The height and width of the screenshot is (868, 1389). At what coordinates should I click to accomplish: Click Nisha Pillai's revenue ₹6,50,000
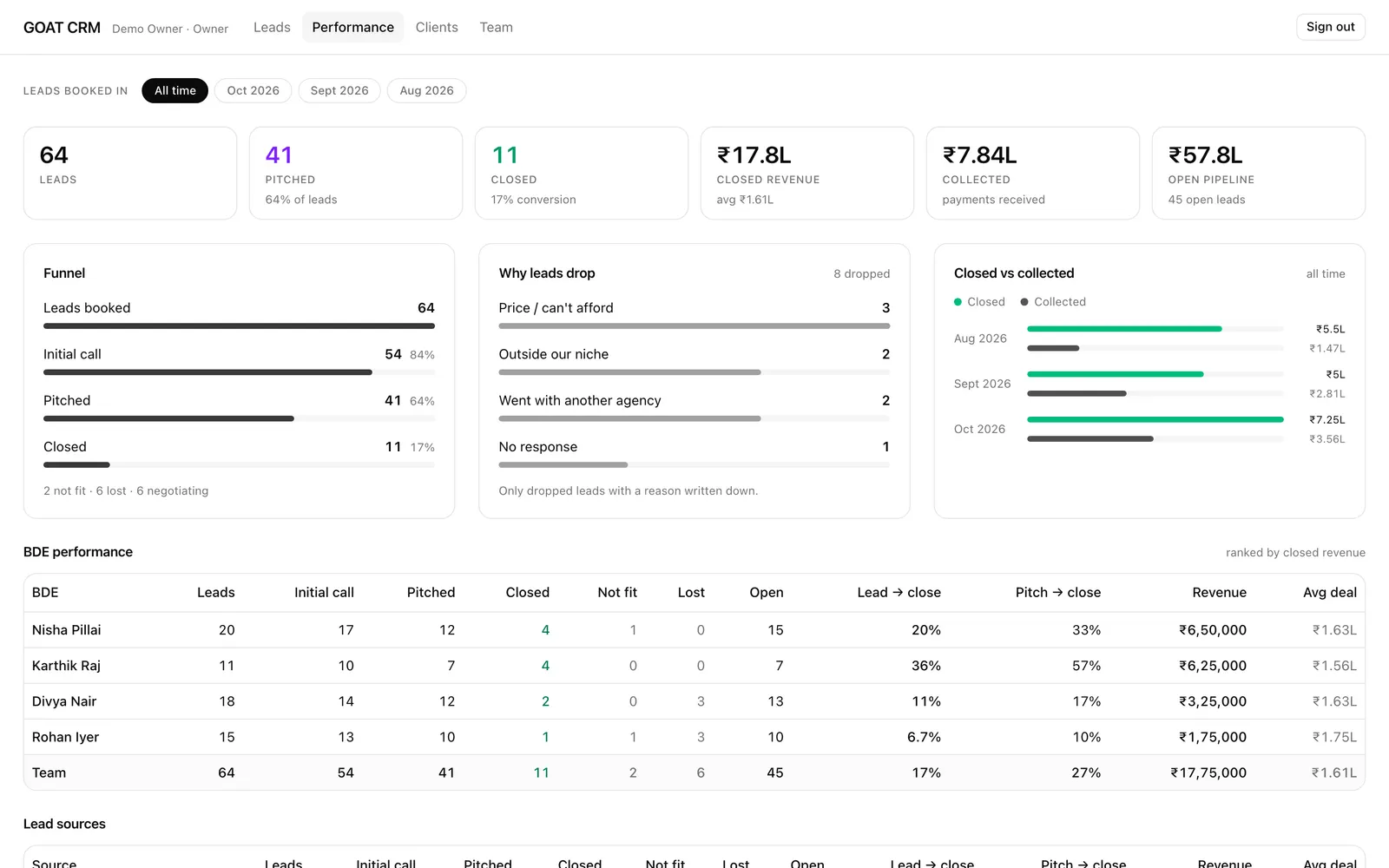pyautogui.click(x=1212, y=630)
